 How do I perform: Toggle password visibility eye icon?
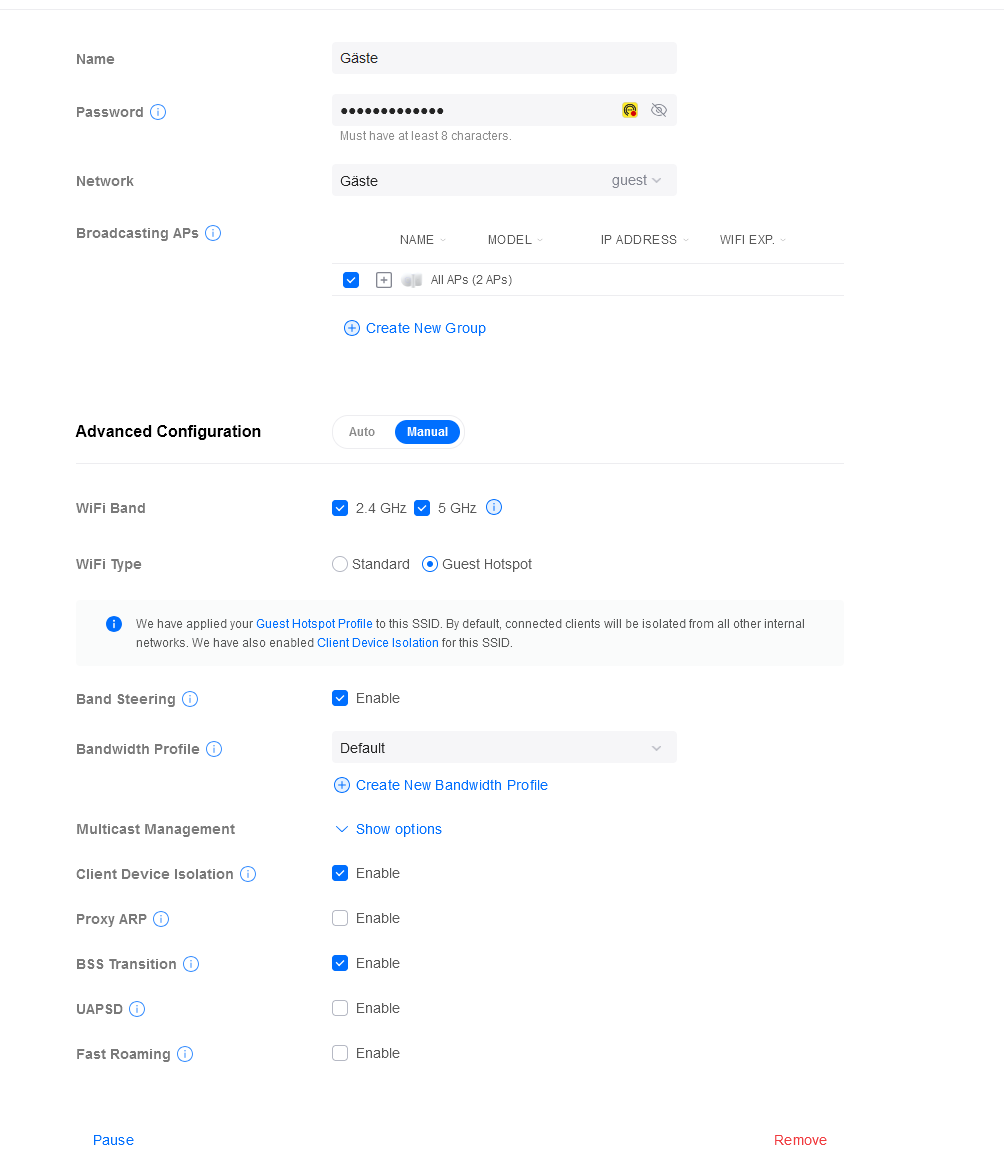point(658,110)
